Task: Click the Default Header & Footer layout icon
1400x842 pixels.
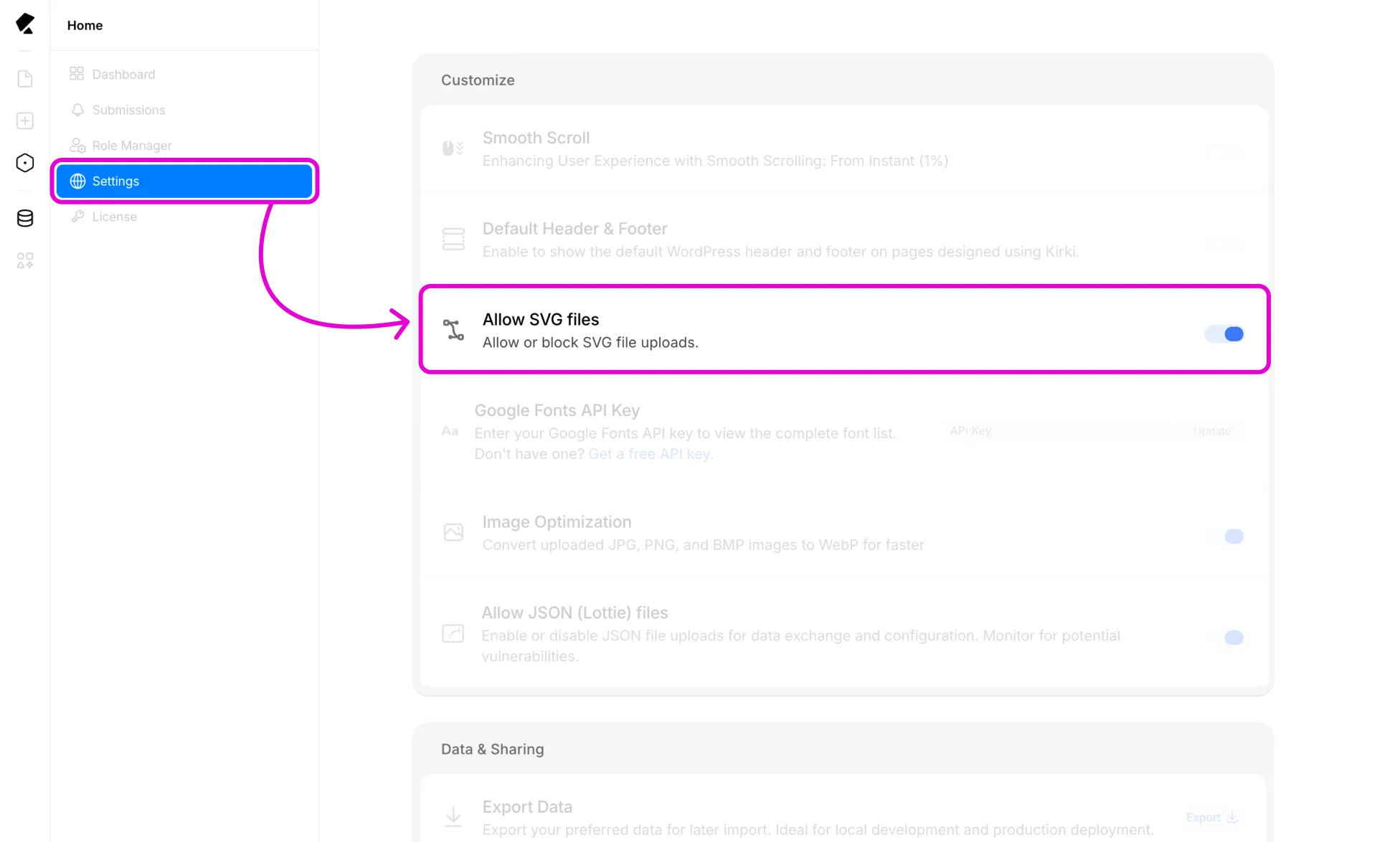Action: (453, 239)
